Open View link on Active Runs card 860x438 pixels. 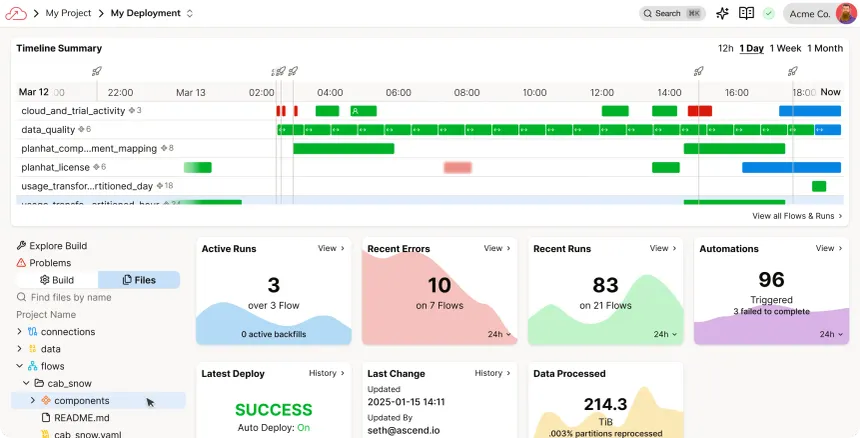[x=331, y=248]
